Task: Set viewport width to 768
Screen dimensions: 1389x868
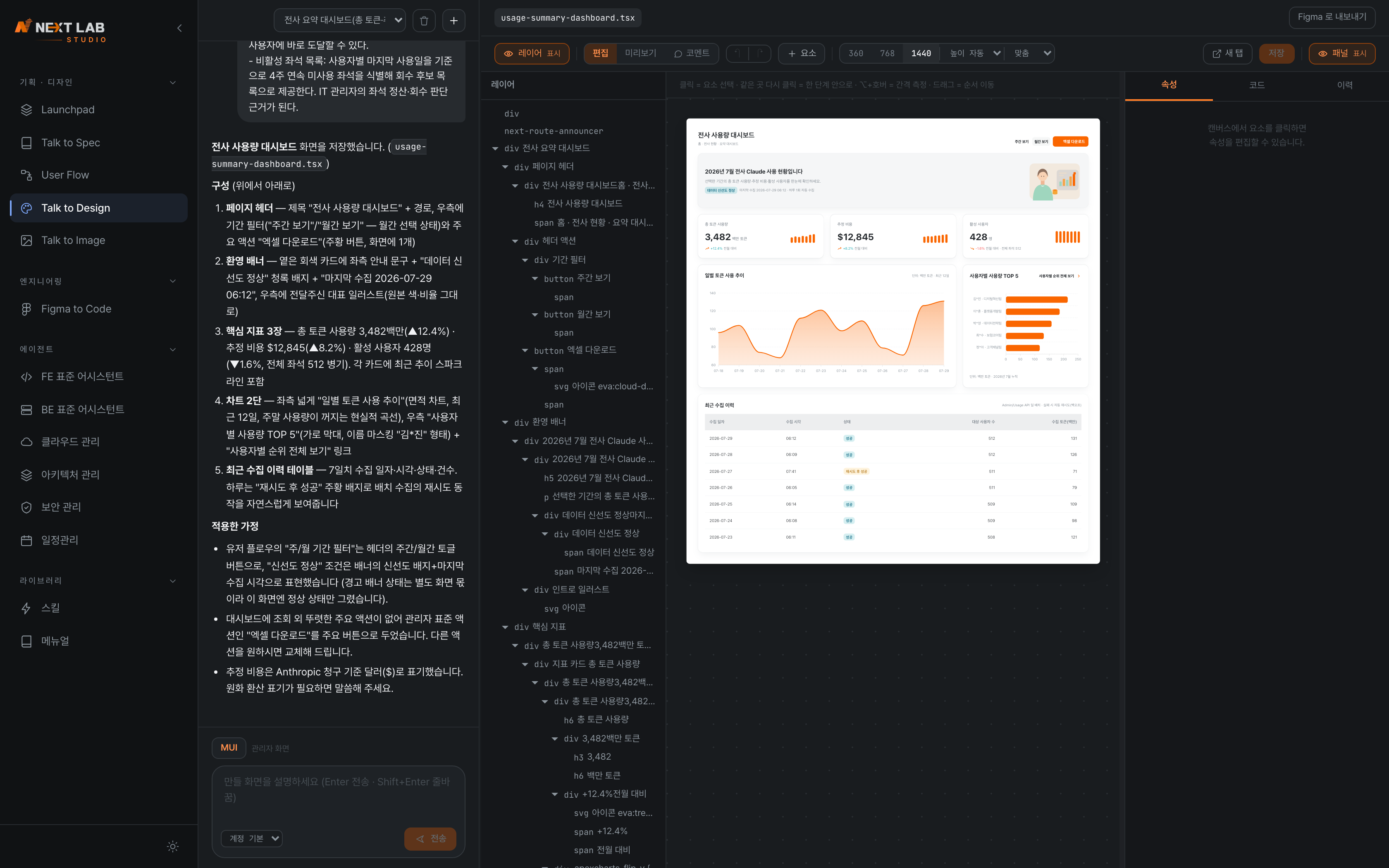Action: [888, 53]
